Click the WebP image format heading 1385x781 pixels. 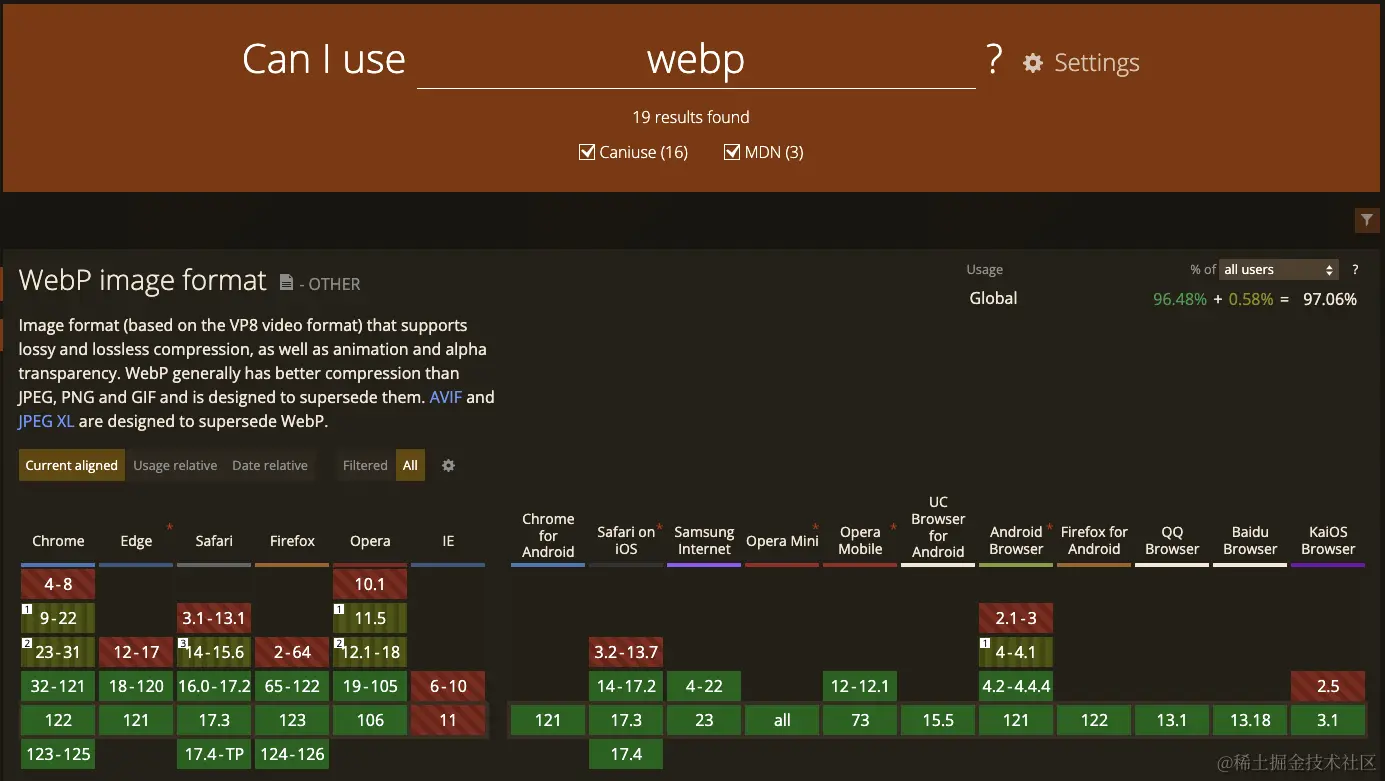coord(143,280)
